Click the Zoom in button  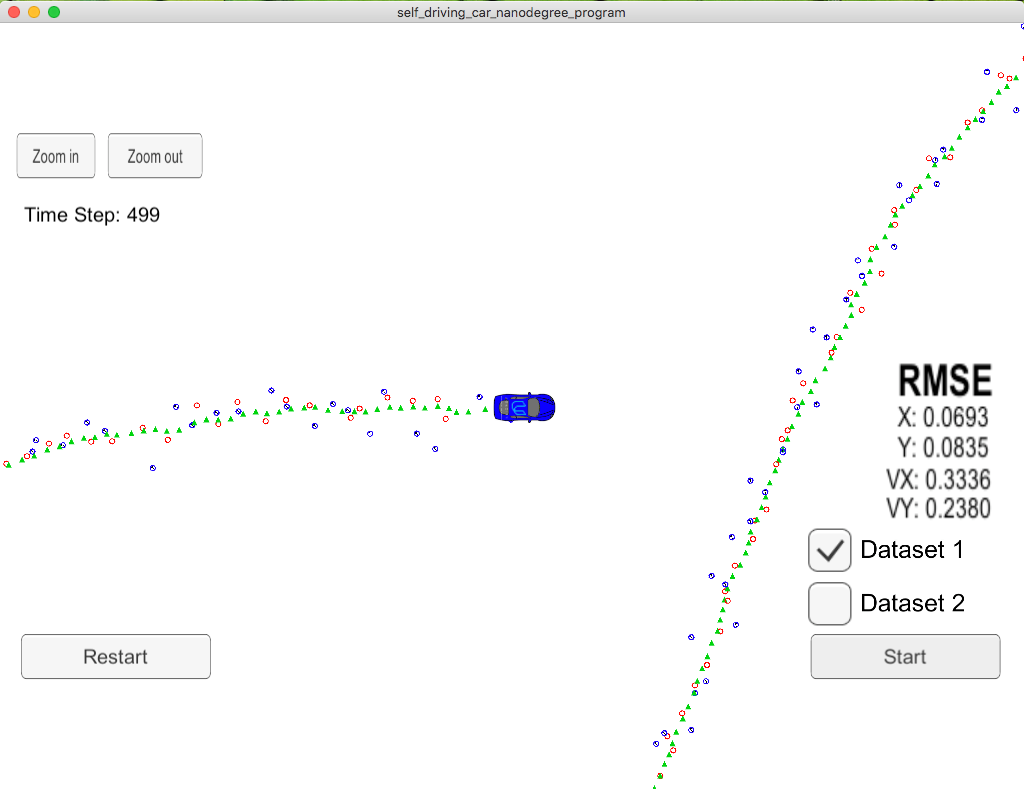click(x=56, y=155)
